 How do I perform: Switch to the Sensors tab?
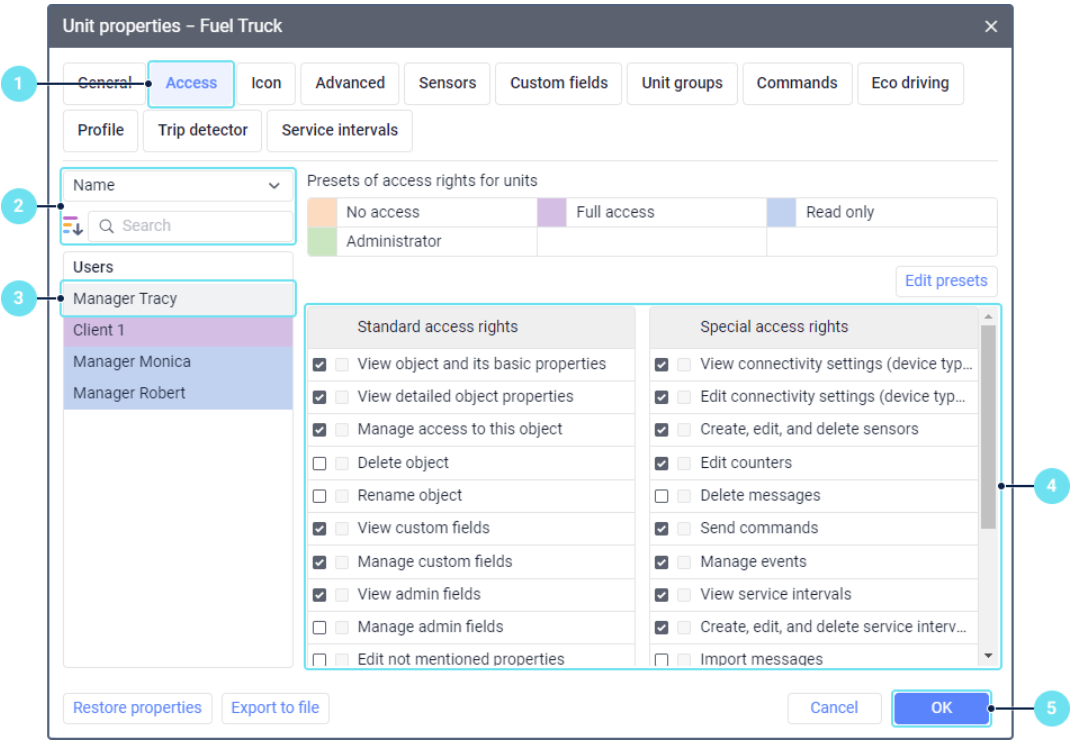[x=447, y=83]
